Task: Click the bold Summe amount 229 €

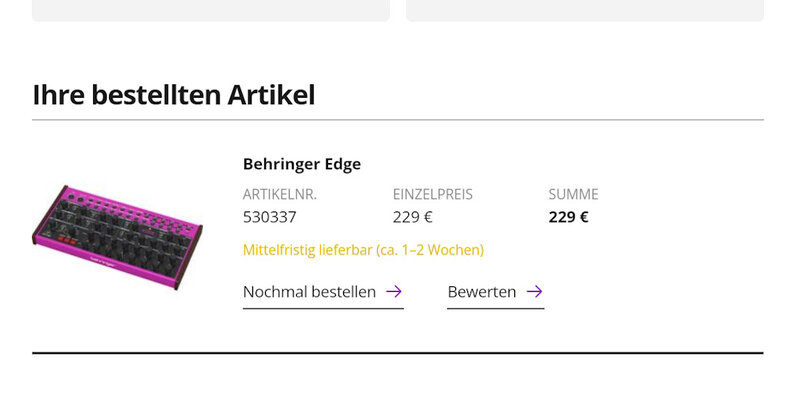Action: 568,217
